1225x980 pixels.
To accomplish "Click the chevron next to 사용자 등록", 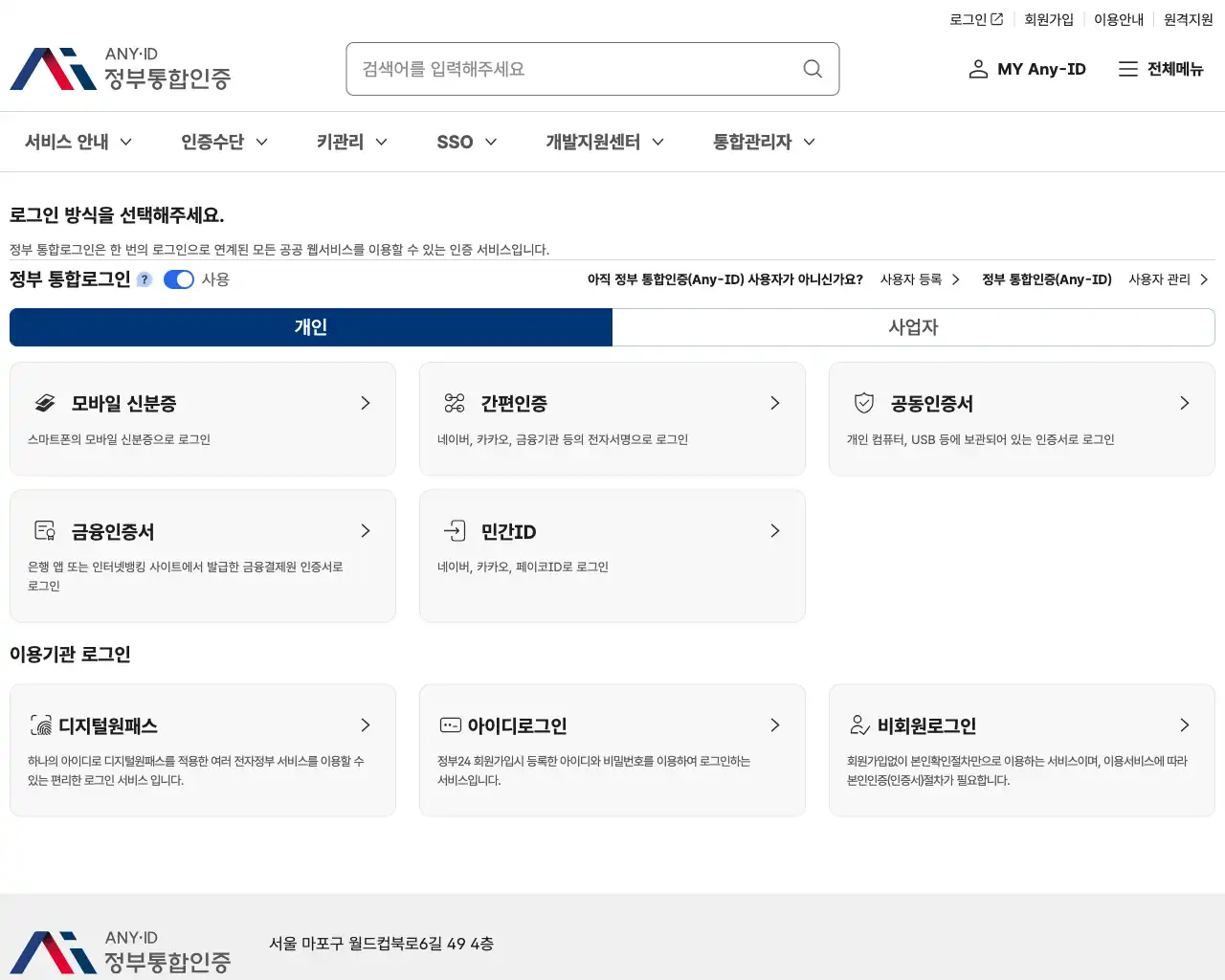I will (x=955, y=279).
